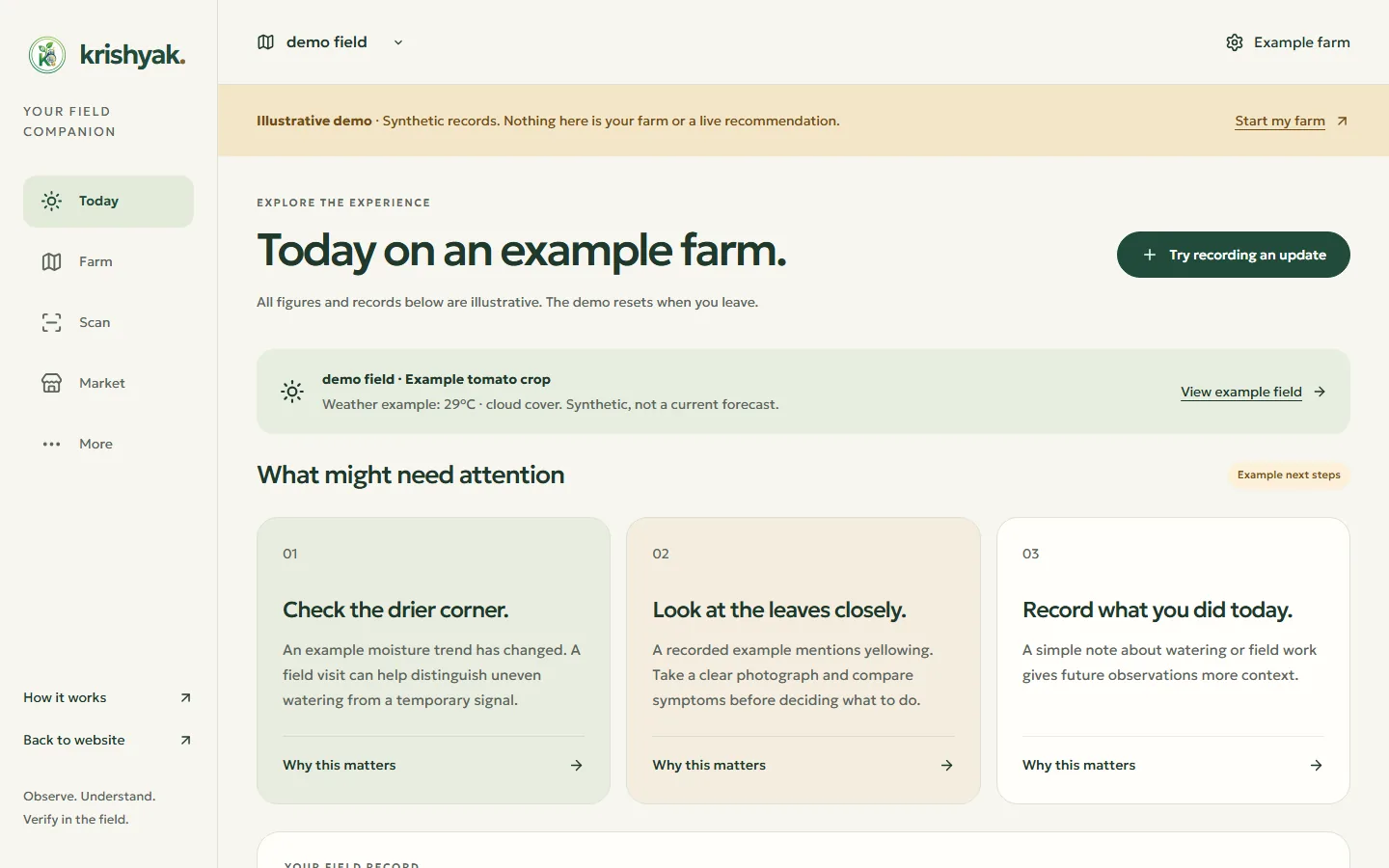Click the plus icon on recording button

coord(1149,255)
